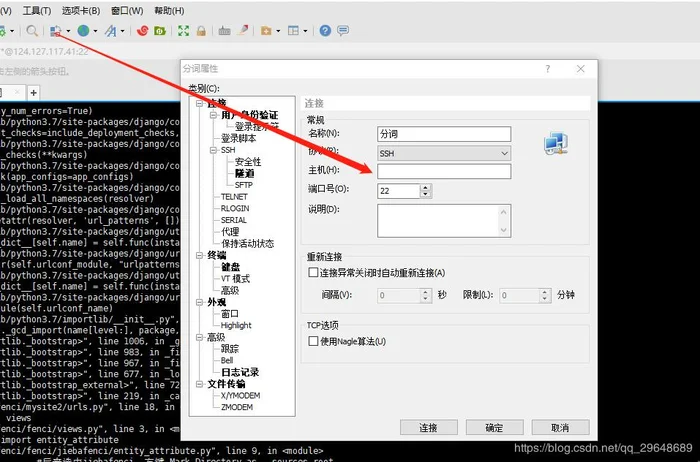
Task: Collapse the 文件传输 tree category
Action: pos(200,383)
